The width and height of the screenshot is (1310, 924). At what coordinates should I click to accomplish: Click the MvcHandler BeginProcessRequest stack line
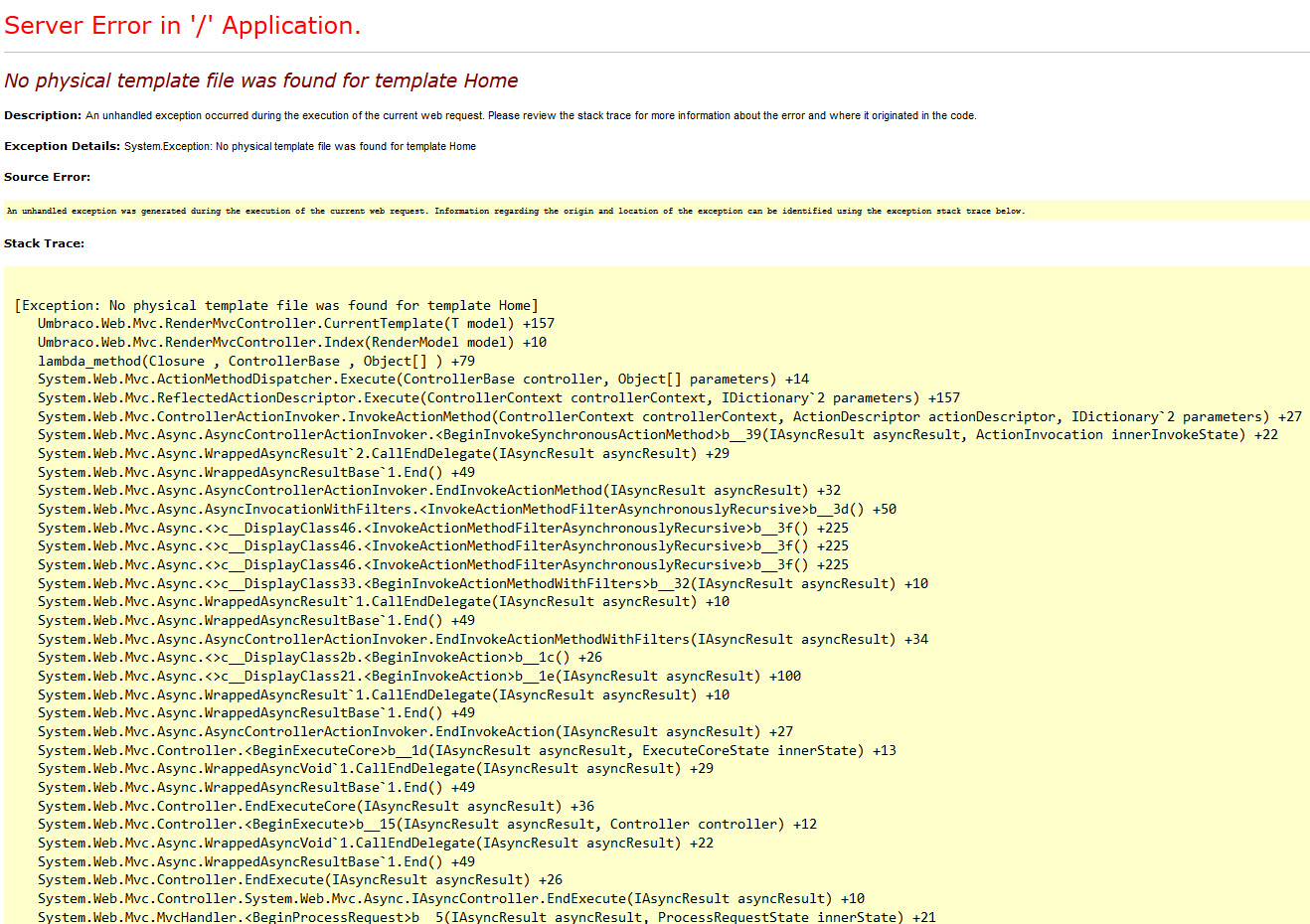[x=486, y=916]
